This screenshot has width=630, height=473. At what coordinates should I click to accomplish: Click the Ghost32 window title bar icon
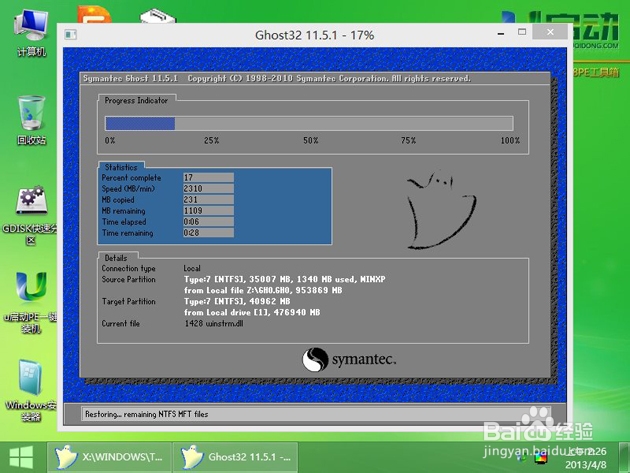tap(71, 35)
